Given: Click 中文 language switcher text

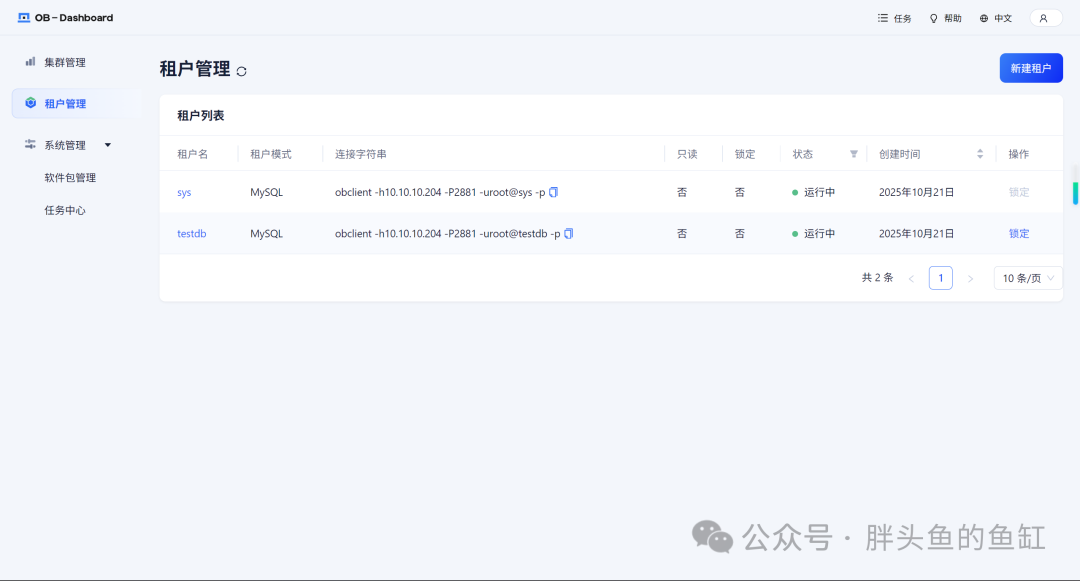Looking at the screenshot, I should click(1003, 19).
